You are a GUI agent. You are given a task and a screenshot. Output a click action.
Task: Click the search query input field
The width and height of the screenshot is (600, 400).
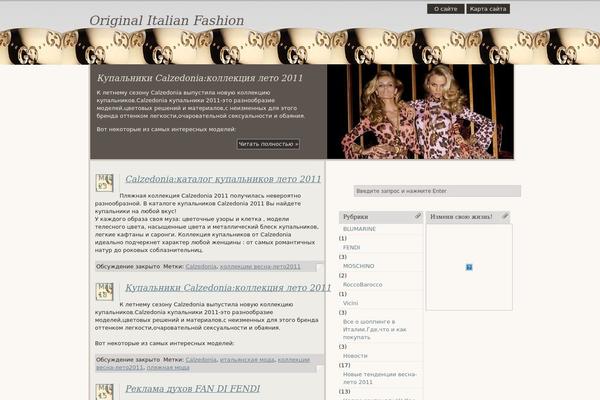[x=437, y=191]
